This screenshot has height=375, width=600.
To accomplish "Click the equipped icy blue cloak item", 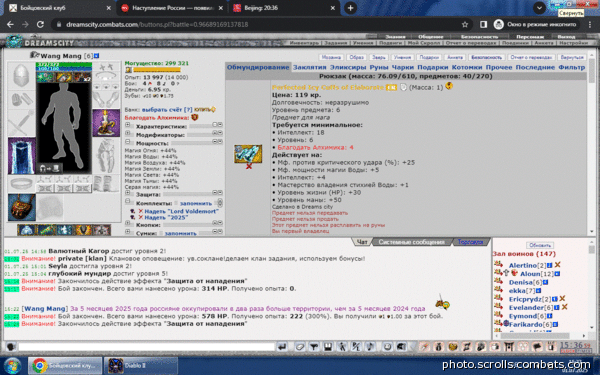I will click(22, 156).
